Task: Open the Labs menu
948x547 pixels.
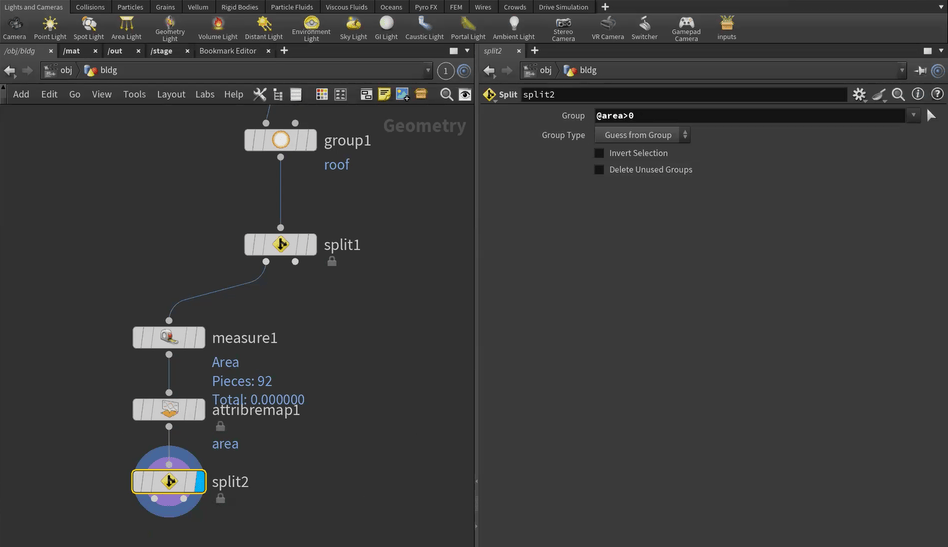Action: point(204,94)
